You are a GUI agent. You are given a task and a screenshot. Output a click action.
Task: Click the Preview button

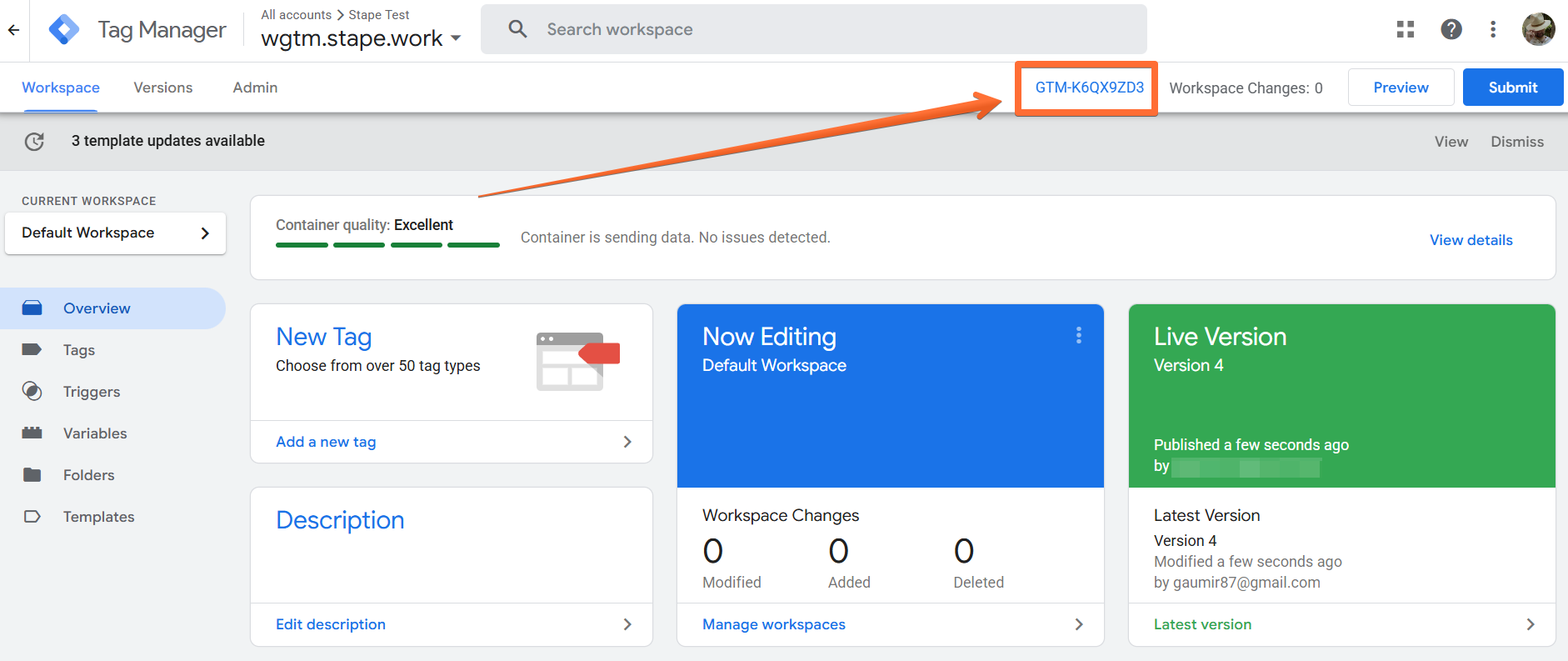(x=1401, y=88)
